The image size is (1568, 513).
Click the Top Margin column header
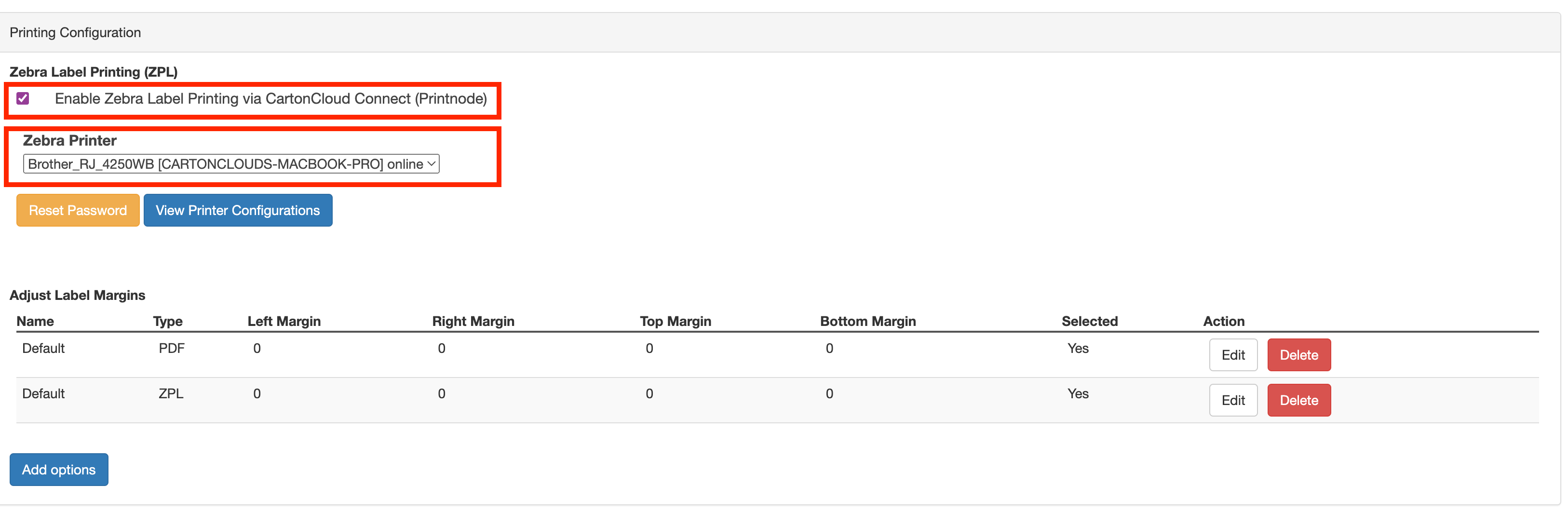[675, 321]
